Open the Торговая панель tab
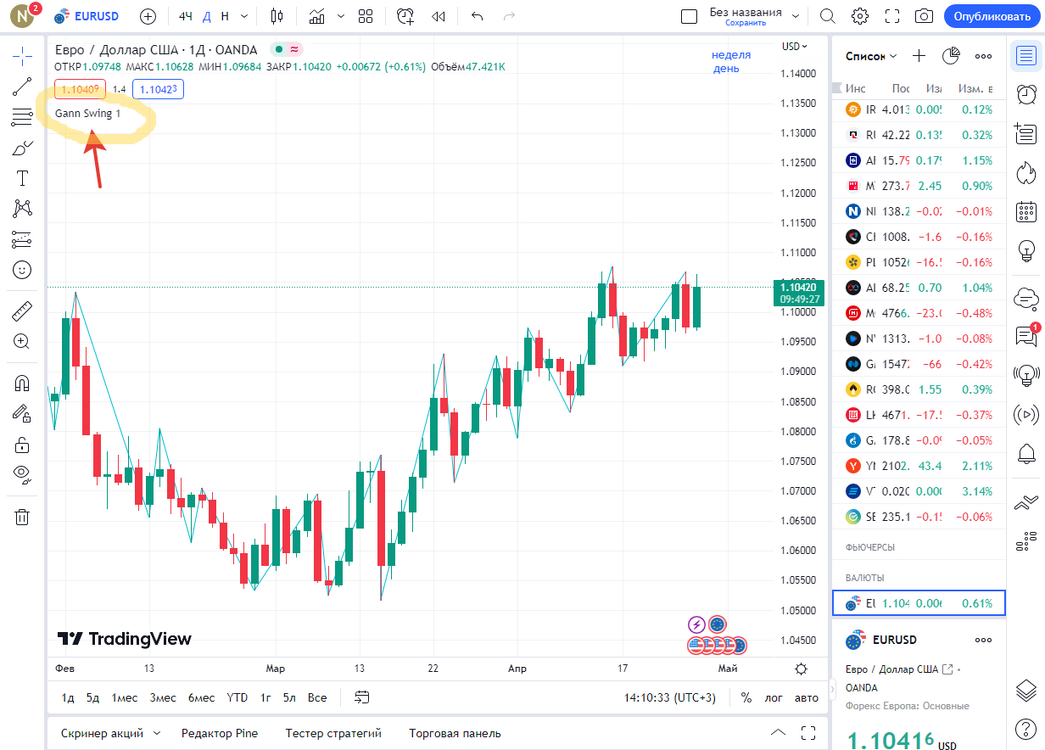Viewport: 1045px width, 750px height. coord(455,733)
